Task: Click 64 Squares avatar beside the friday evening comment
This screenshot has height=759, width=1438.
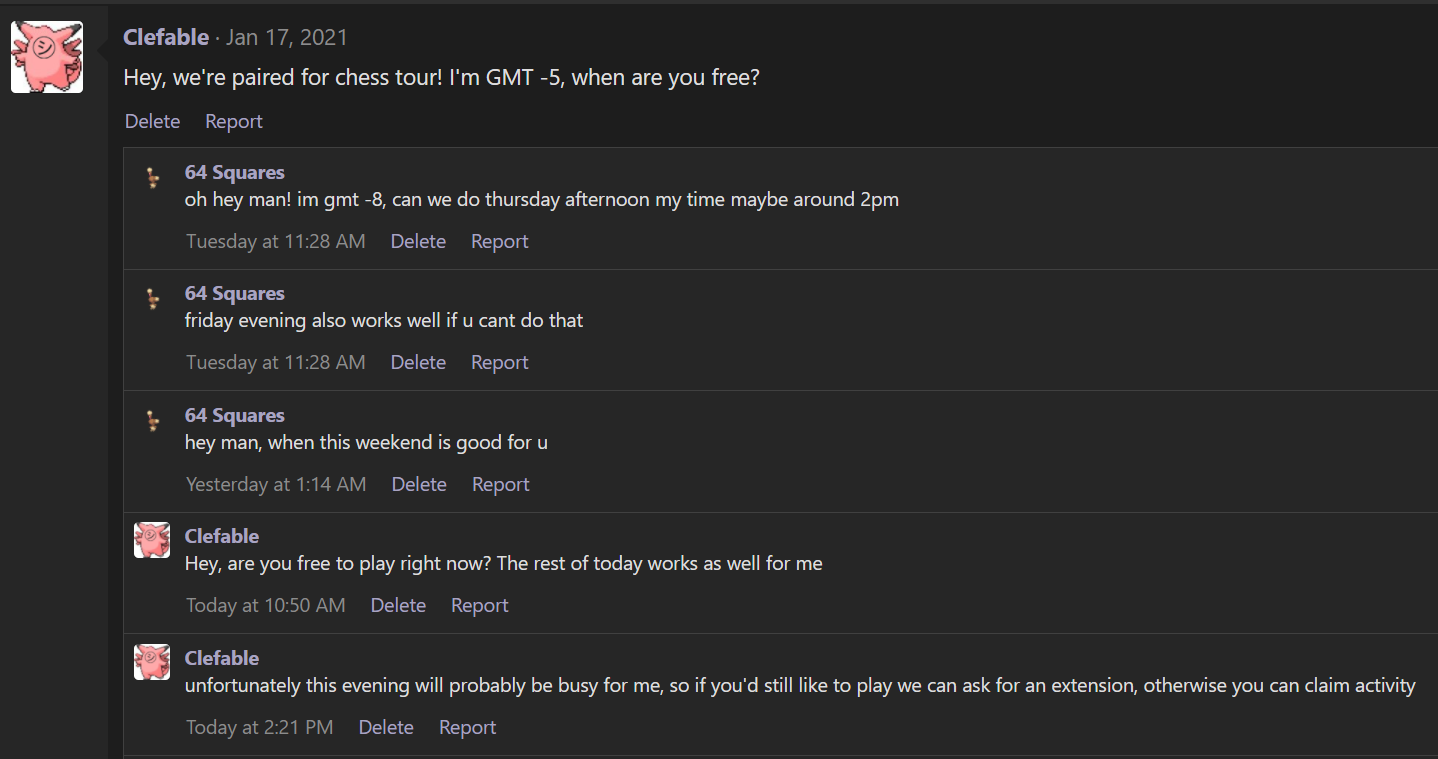Action: (152, 299)
